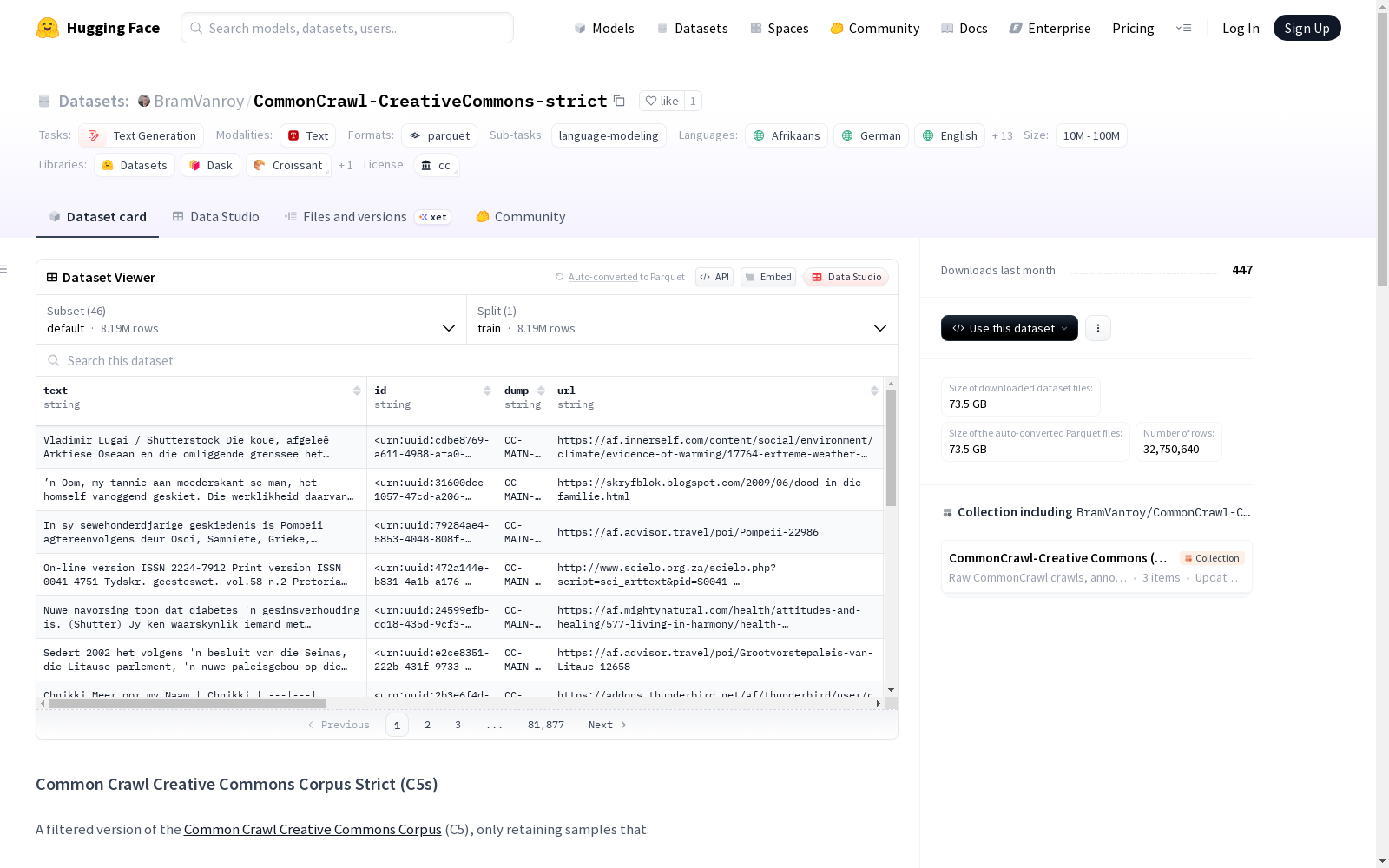The width and height of the screenshot is (1389, 868).
Task: Show the +13 more languages
Action: [x=1003, y=135]
